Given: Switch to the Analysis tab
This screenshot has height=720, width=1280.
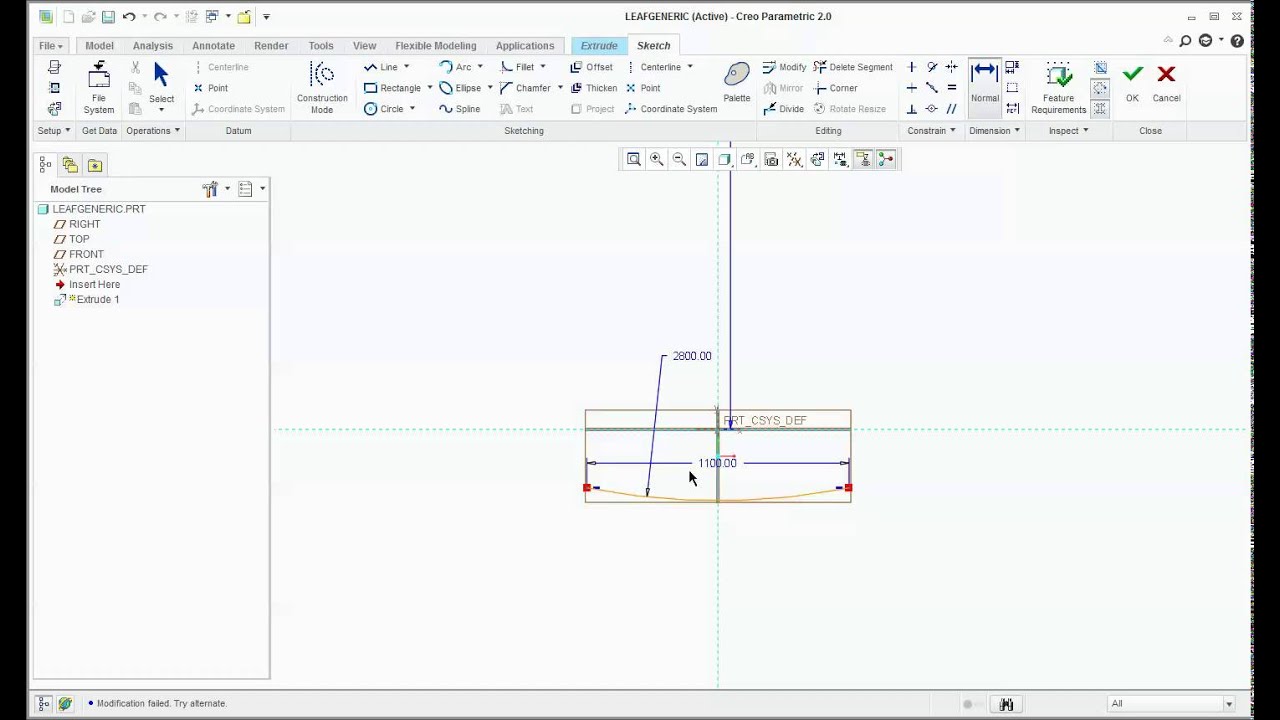Looking at the screenshot, I should [x=153, y=46].
